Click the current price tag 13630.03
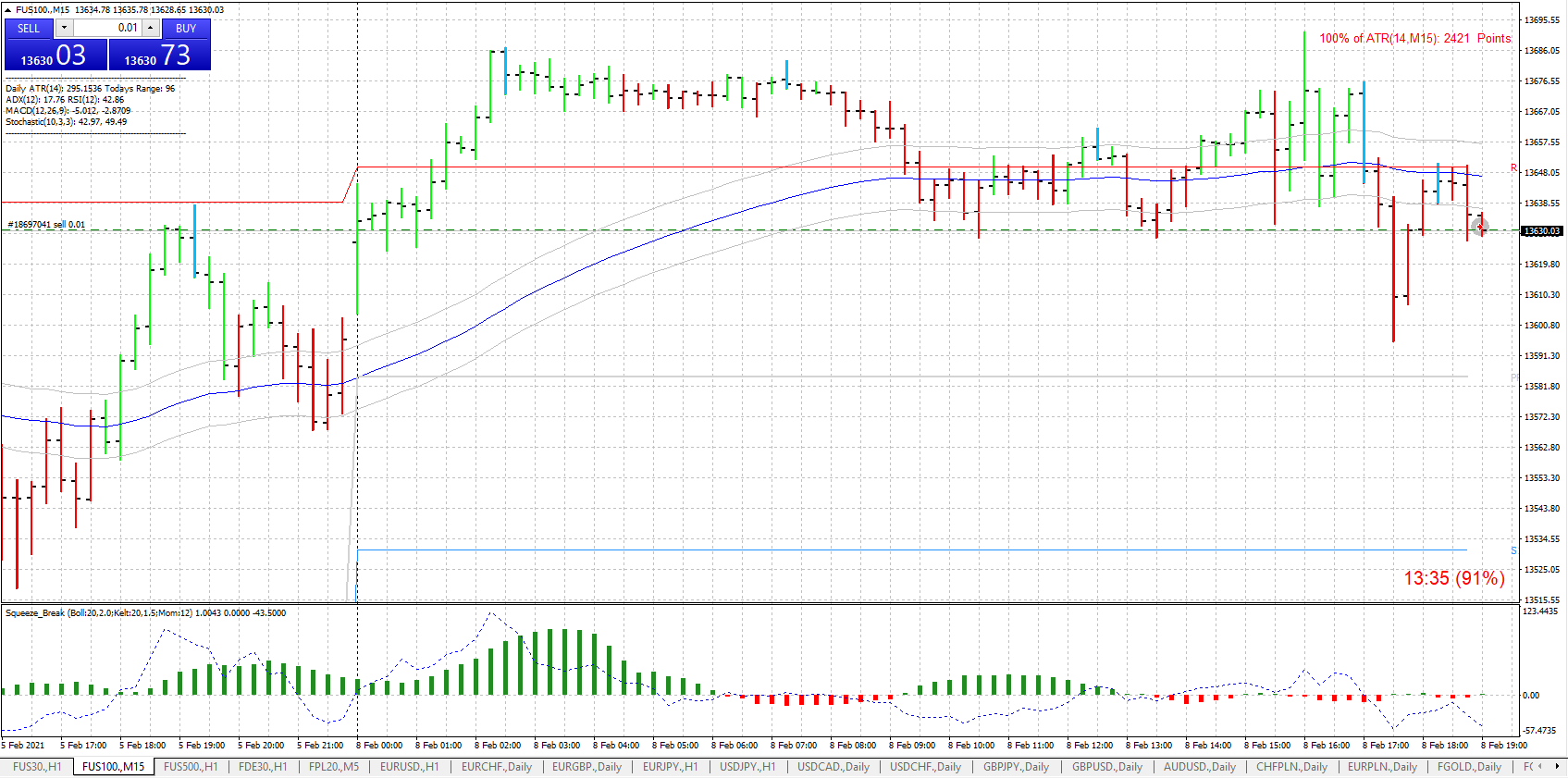This screenshot has height=778, width=1568. coord(1541,231)
